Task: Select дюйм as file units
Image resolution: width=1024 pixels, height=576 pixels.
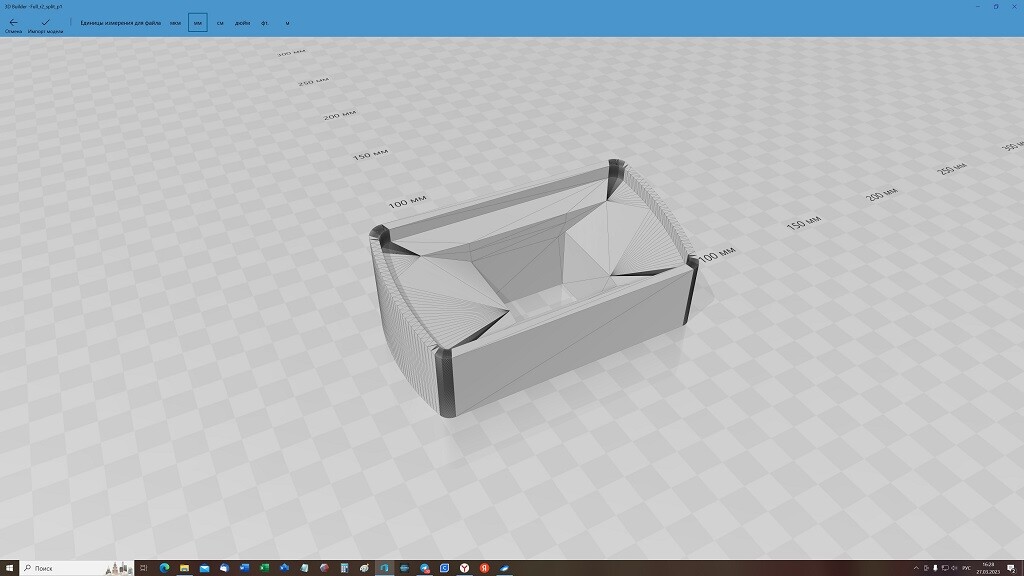Action: tap(242, 23)
